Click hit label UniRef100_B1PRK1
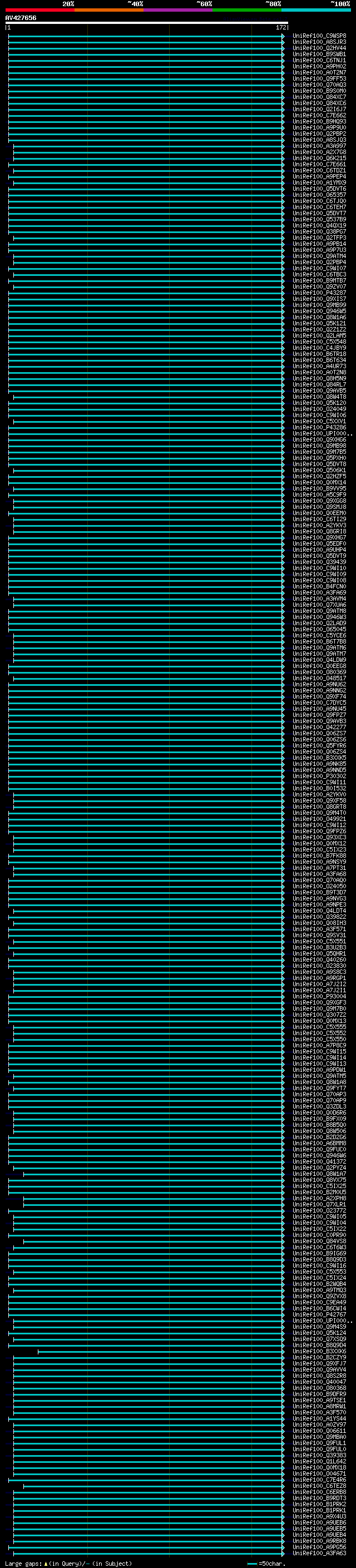This screenshot has height=1568, width=356. click(x=319, y=1510)
